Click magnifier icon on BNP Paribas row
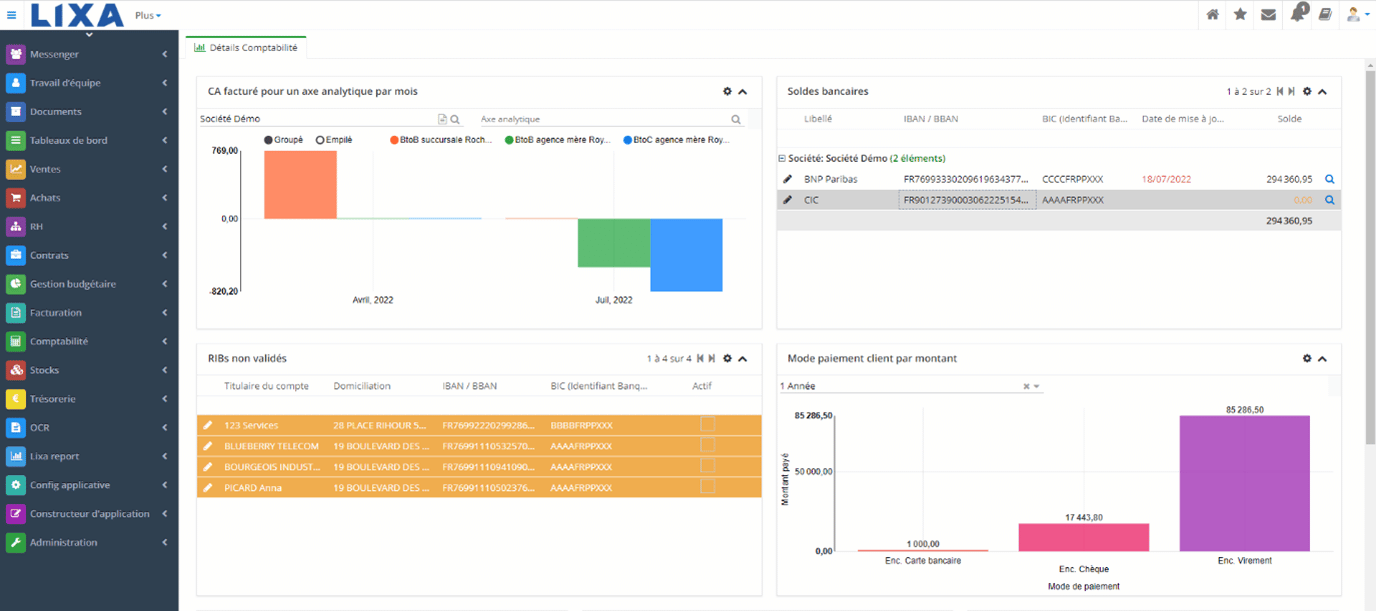This screenshot has width=1376, height=611. click(1329, 179)
